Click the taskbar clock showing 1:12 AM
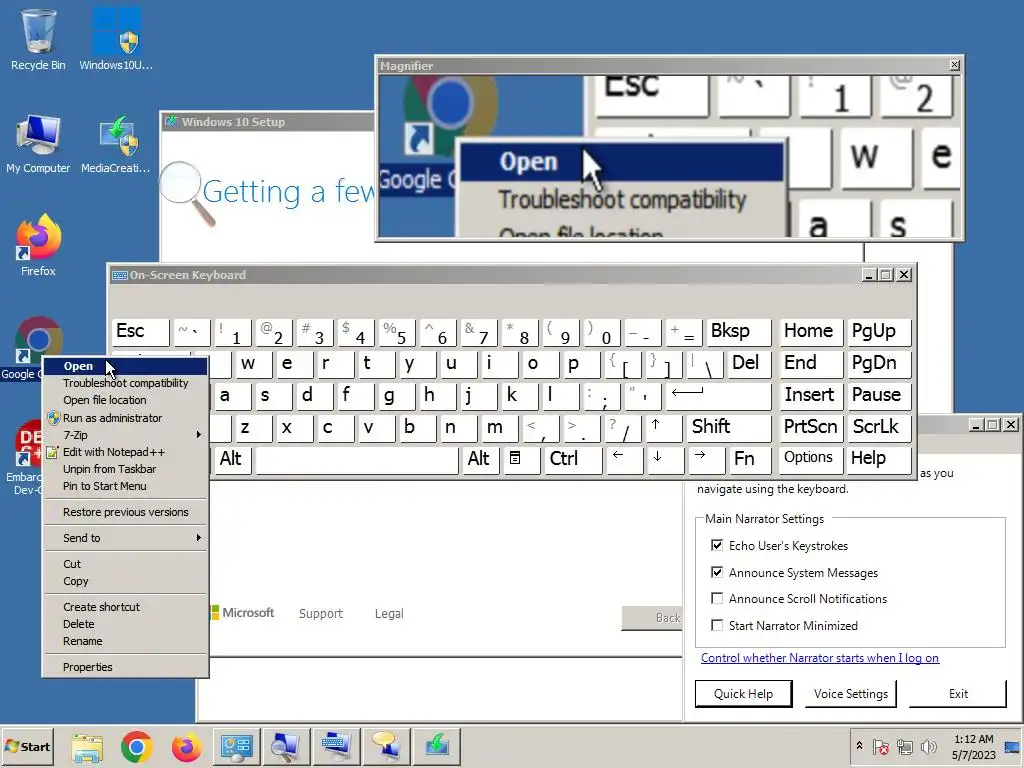This screenshot has width=1024, height=768. 974,747
